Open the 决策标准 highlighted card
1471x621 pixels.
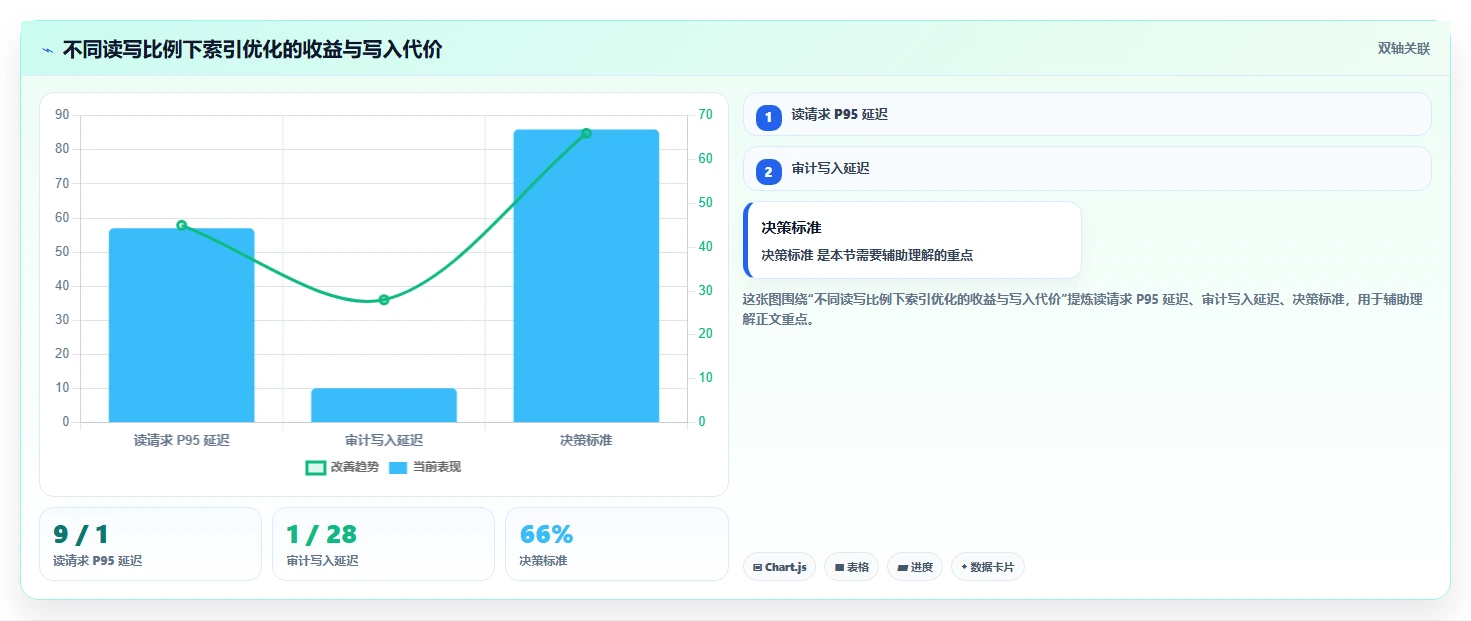[912, 240]
